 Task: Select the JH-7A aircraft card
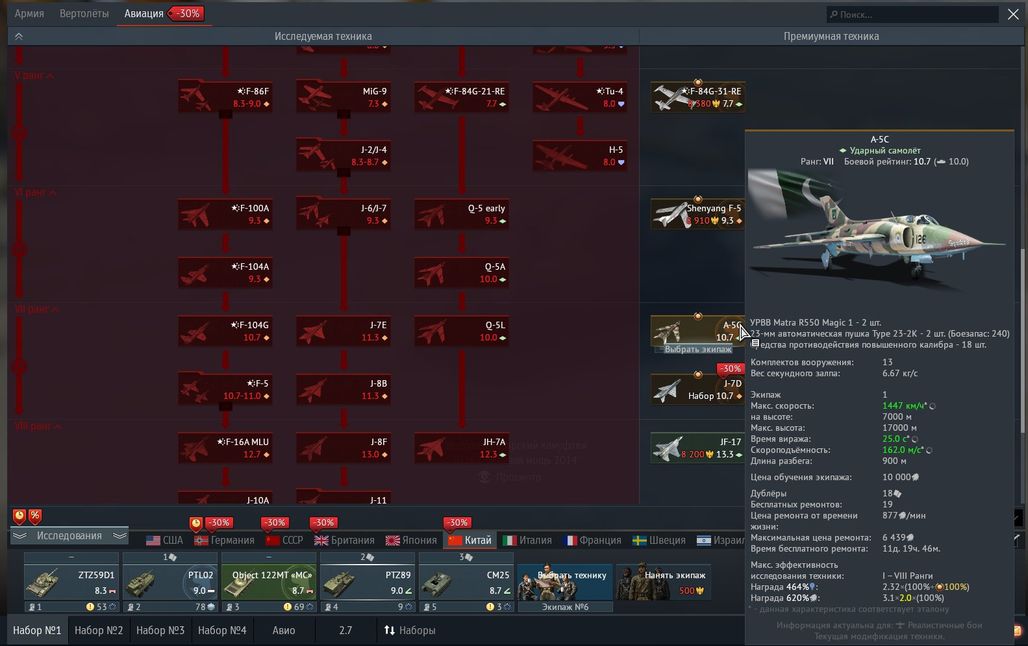click(x=462, y=447)
